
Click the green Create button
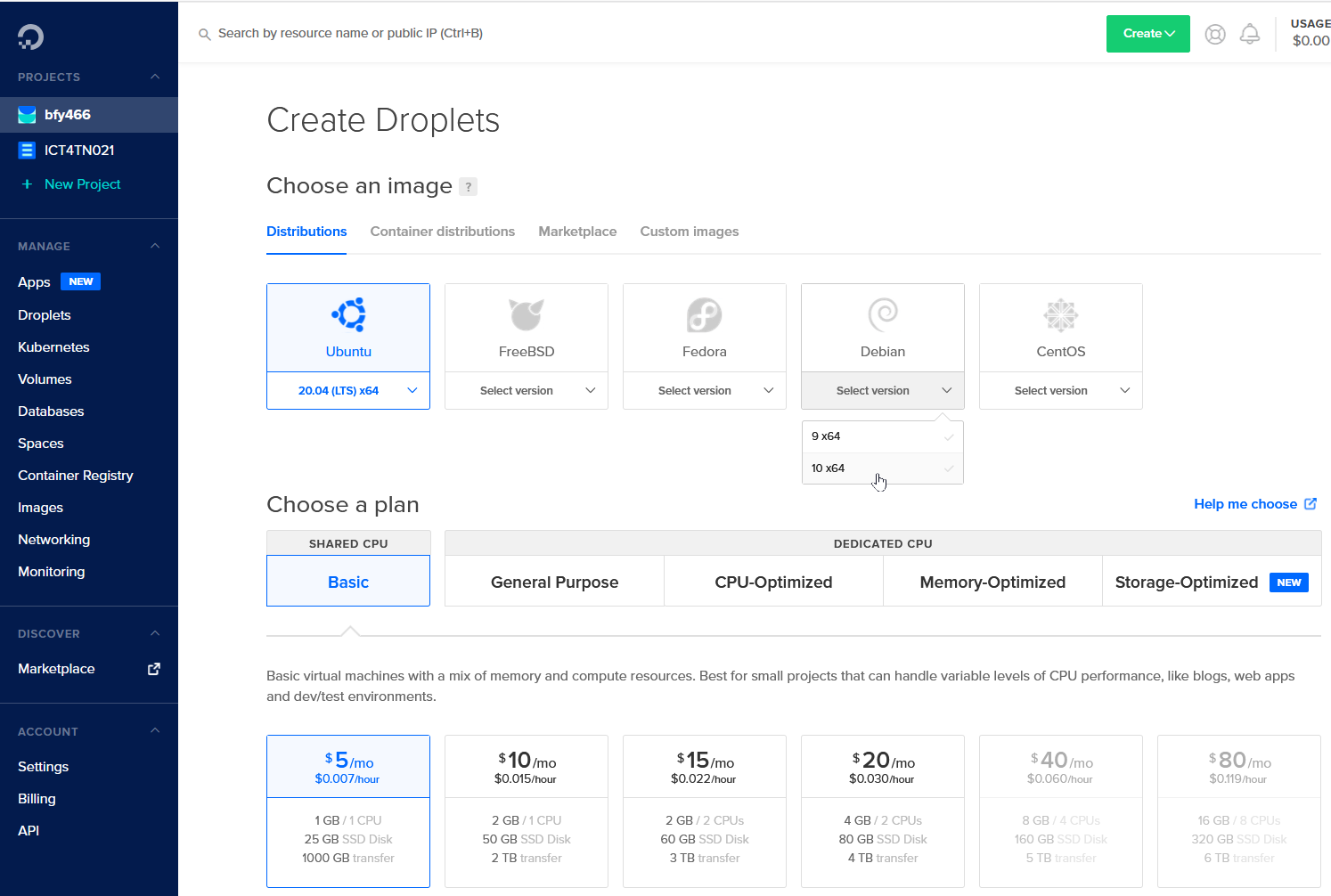(1147, 34)
